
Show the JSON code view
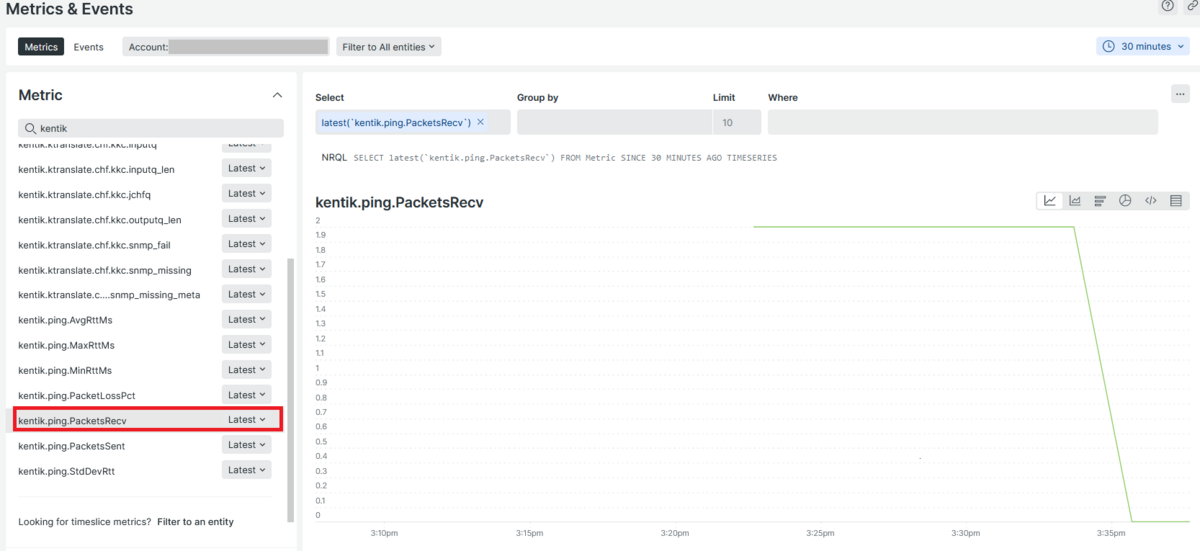click(x=1150, y=201)
